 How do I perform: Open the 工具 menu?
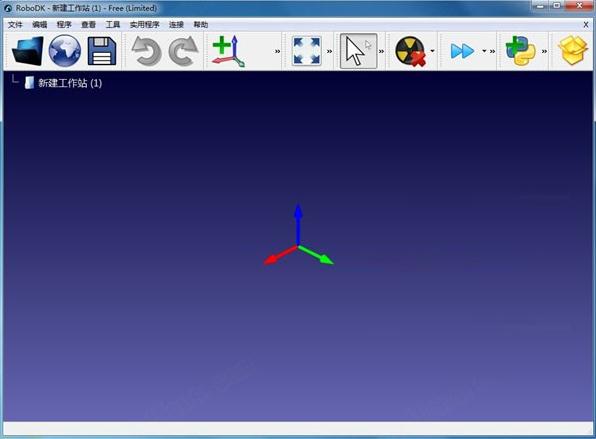click(x=113, y=25)
